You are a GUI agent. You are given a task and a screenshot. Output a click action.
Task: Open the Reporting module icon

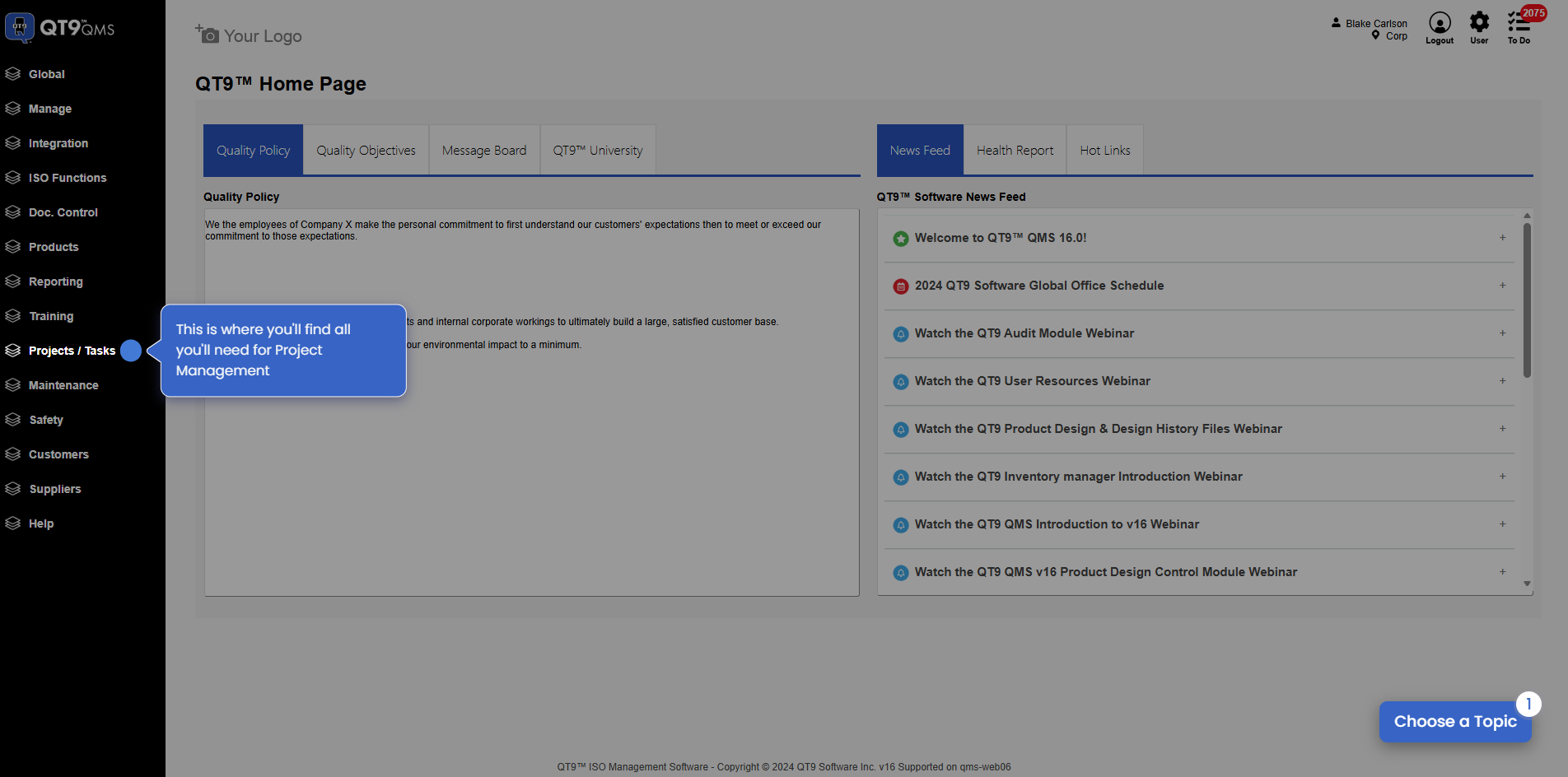(x=13, y=281)
